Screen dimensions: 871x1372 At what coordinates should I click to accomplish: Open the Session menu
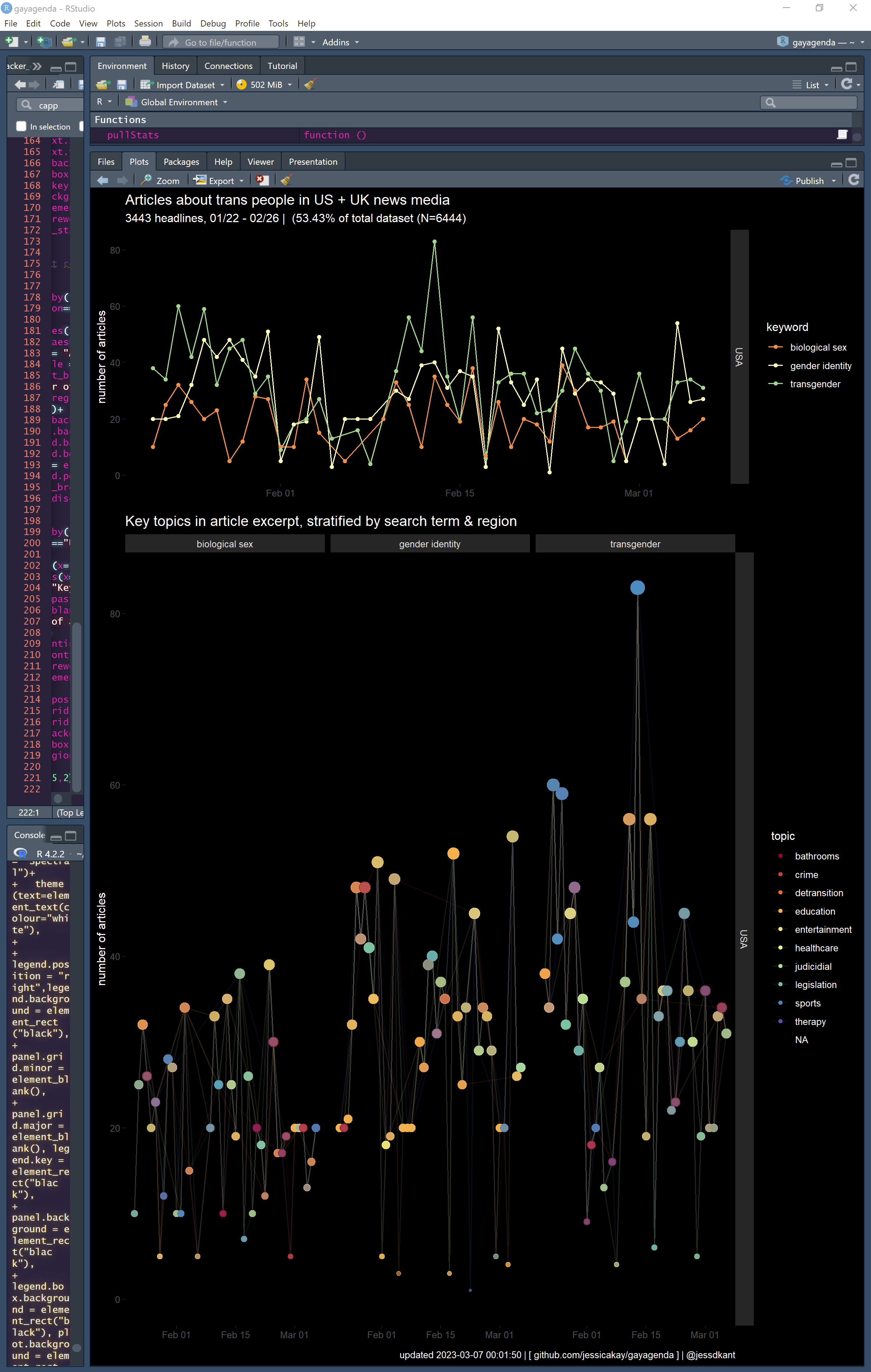[x=148, y=23]
